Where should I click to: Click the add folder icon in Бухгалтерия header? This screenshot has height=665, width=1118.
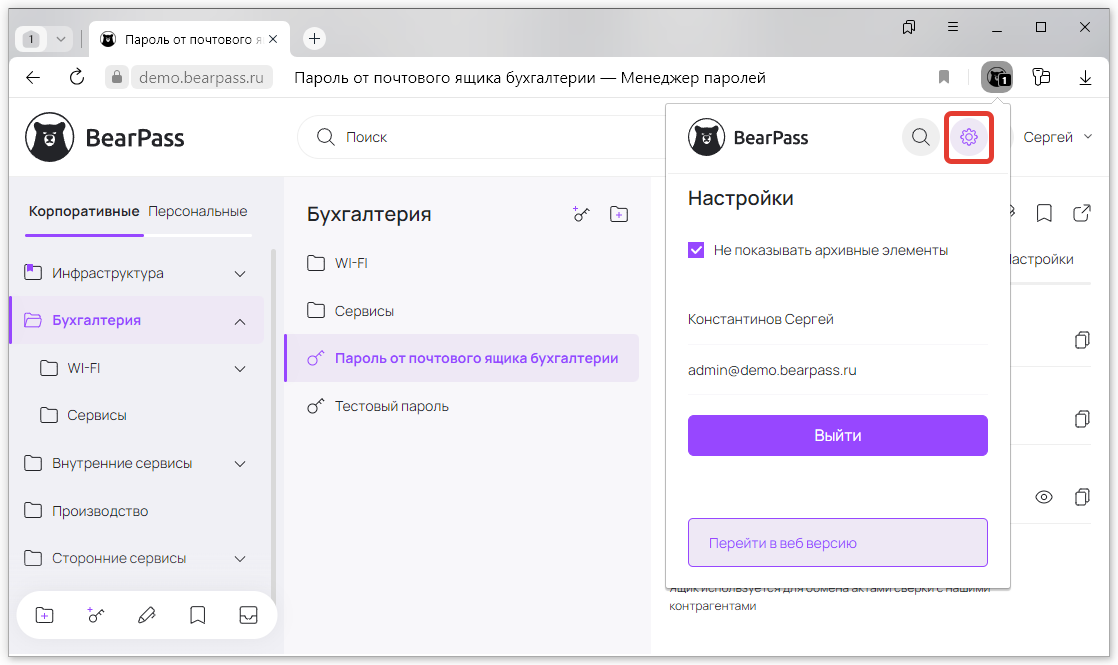click(619, 214)
